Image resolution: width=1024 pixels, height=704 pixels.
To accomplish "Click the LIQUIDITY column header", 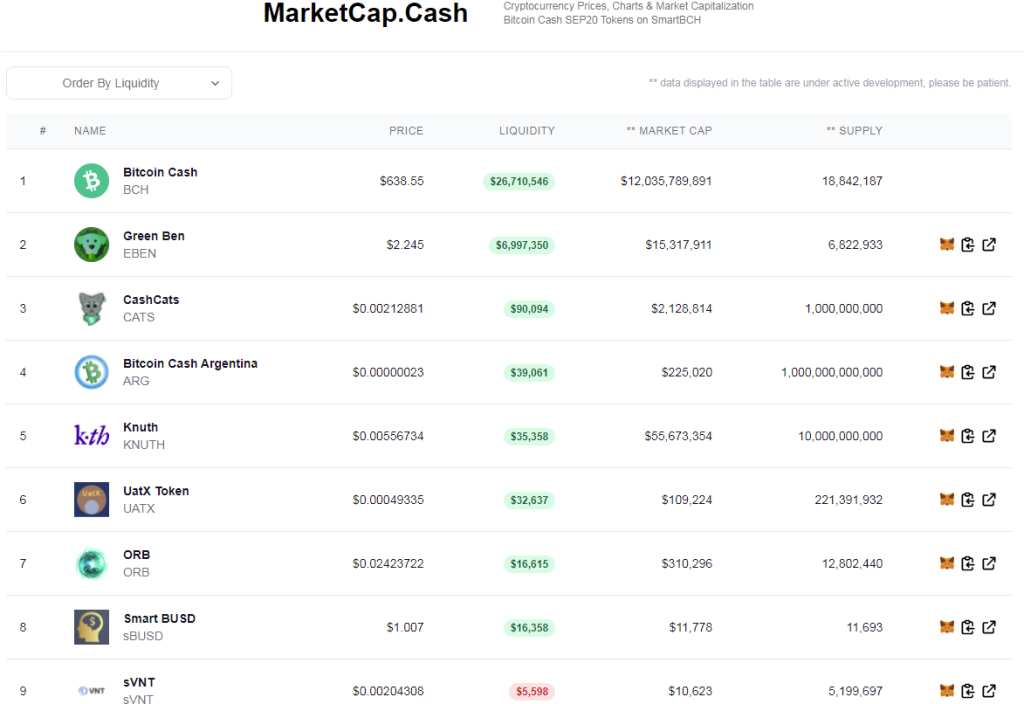I will (x=527, y=131).
